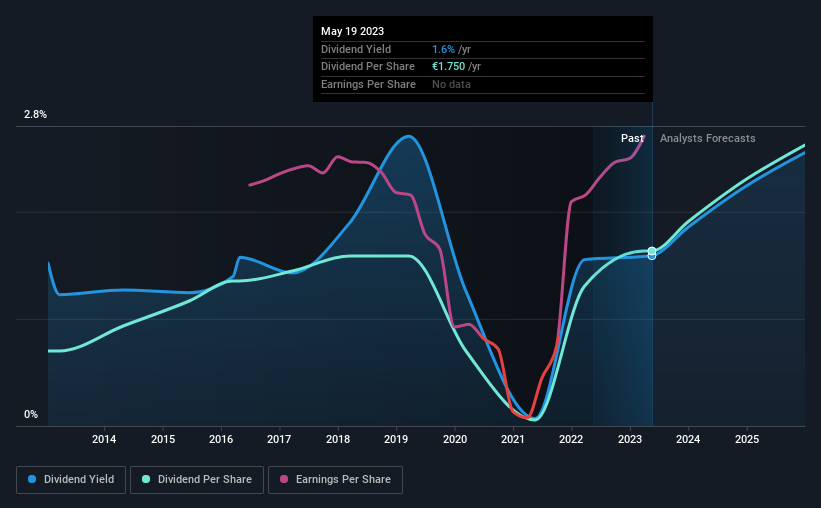Click the 2021 x-axis label
This screenshot has width=821, height=508.
click(x=513, y=439)
